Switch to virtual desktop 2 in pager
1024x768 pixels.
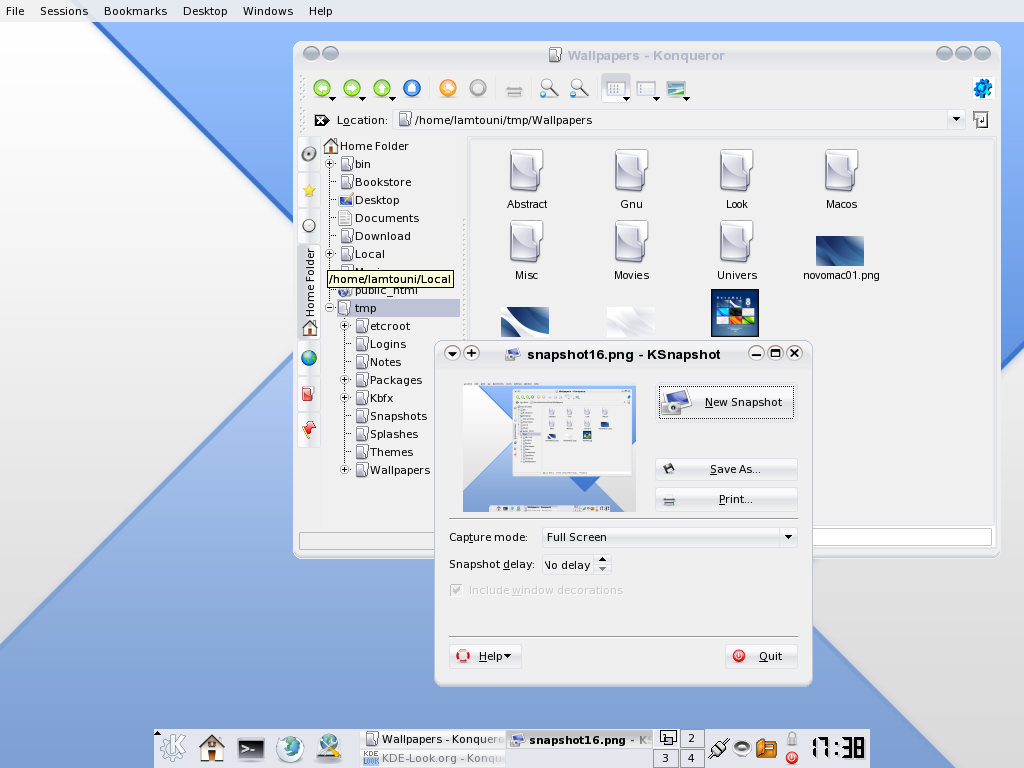point(691,739)
